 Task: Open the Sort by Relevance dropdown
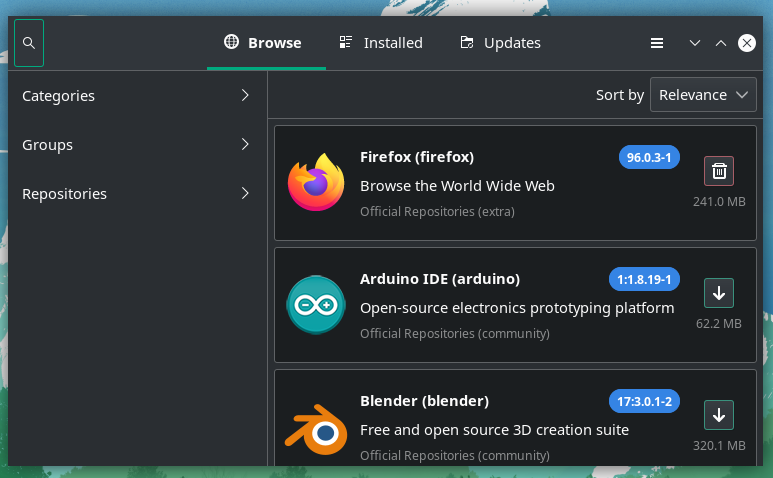point(703,95)
